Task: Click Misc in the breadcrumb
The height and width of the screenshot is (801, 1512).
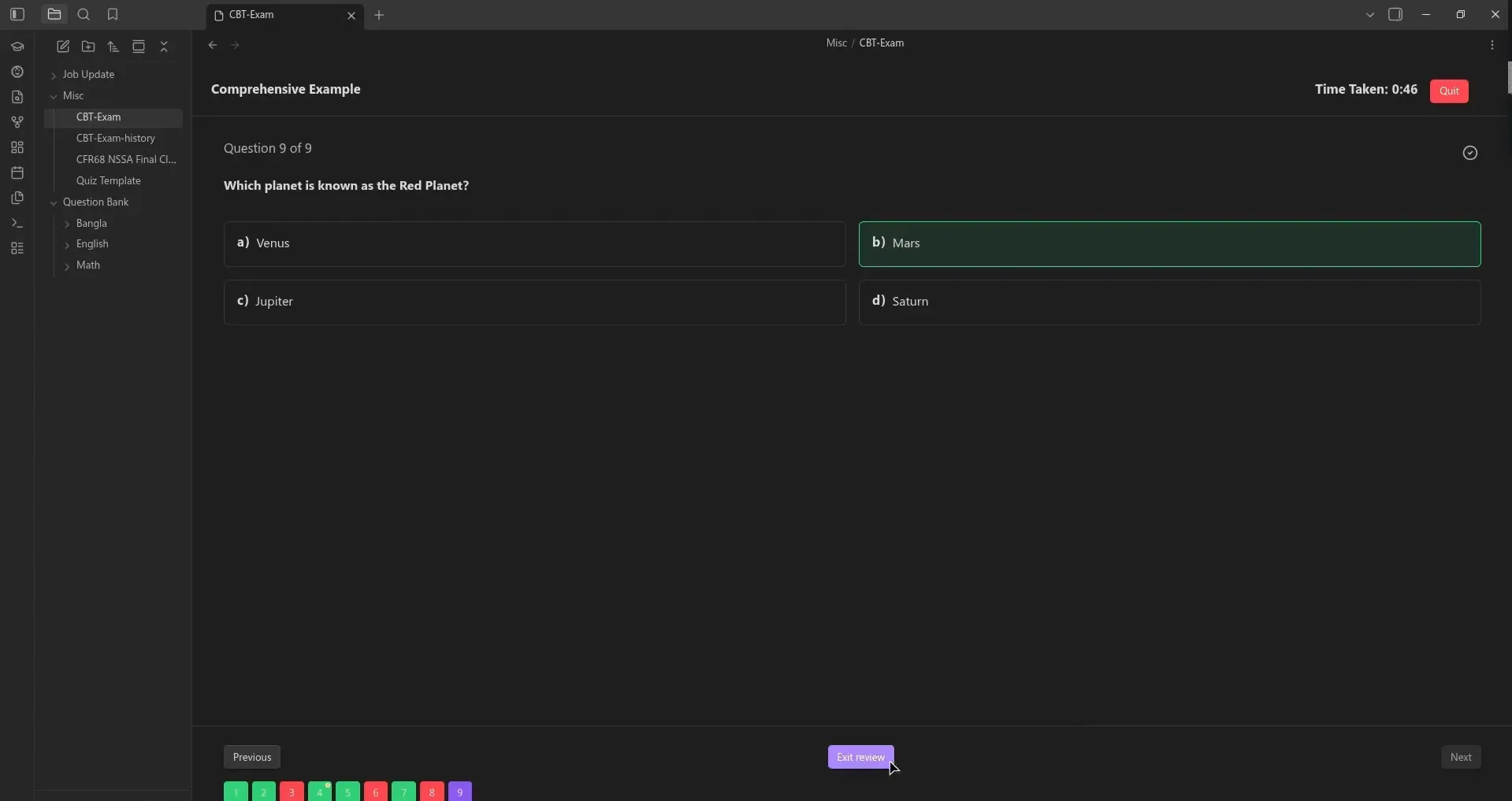Action: [x=836, y=43]
